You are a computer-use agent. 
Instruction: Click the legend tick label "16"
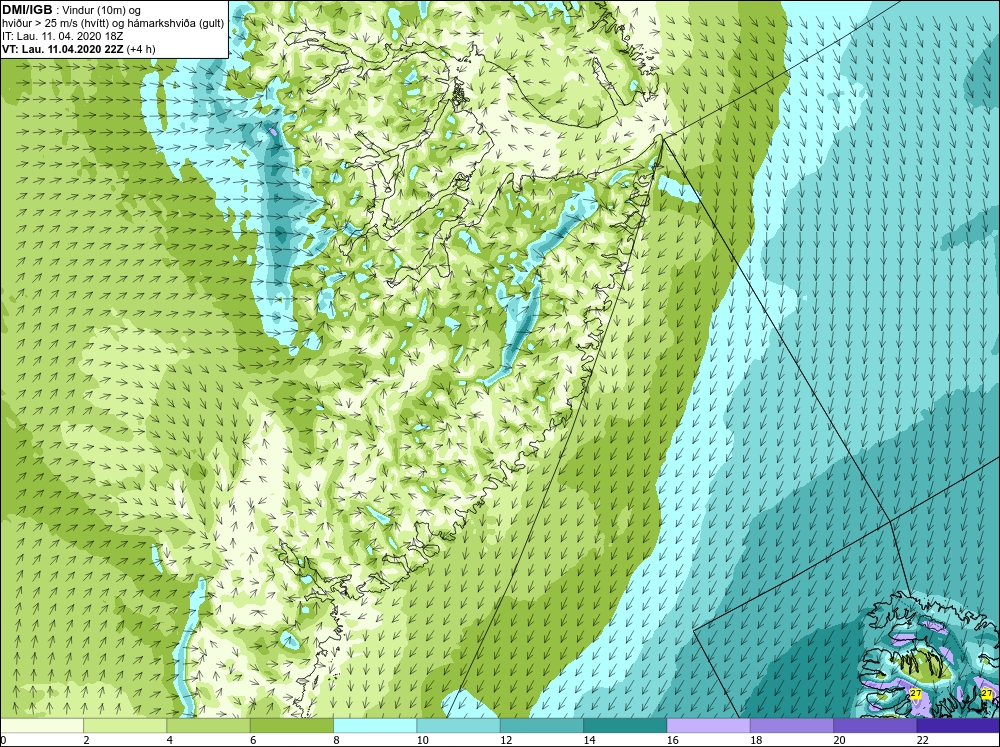tap(672, 740)
